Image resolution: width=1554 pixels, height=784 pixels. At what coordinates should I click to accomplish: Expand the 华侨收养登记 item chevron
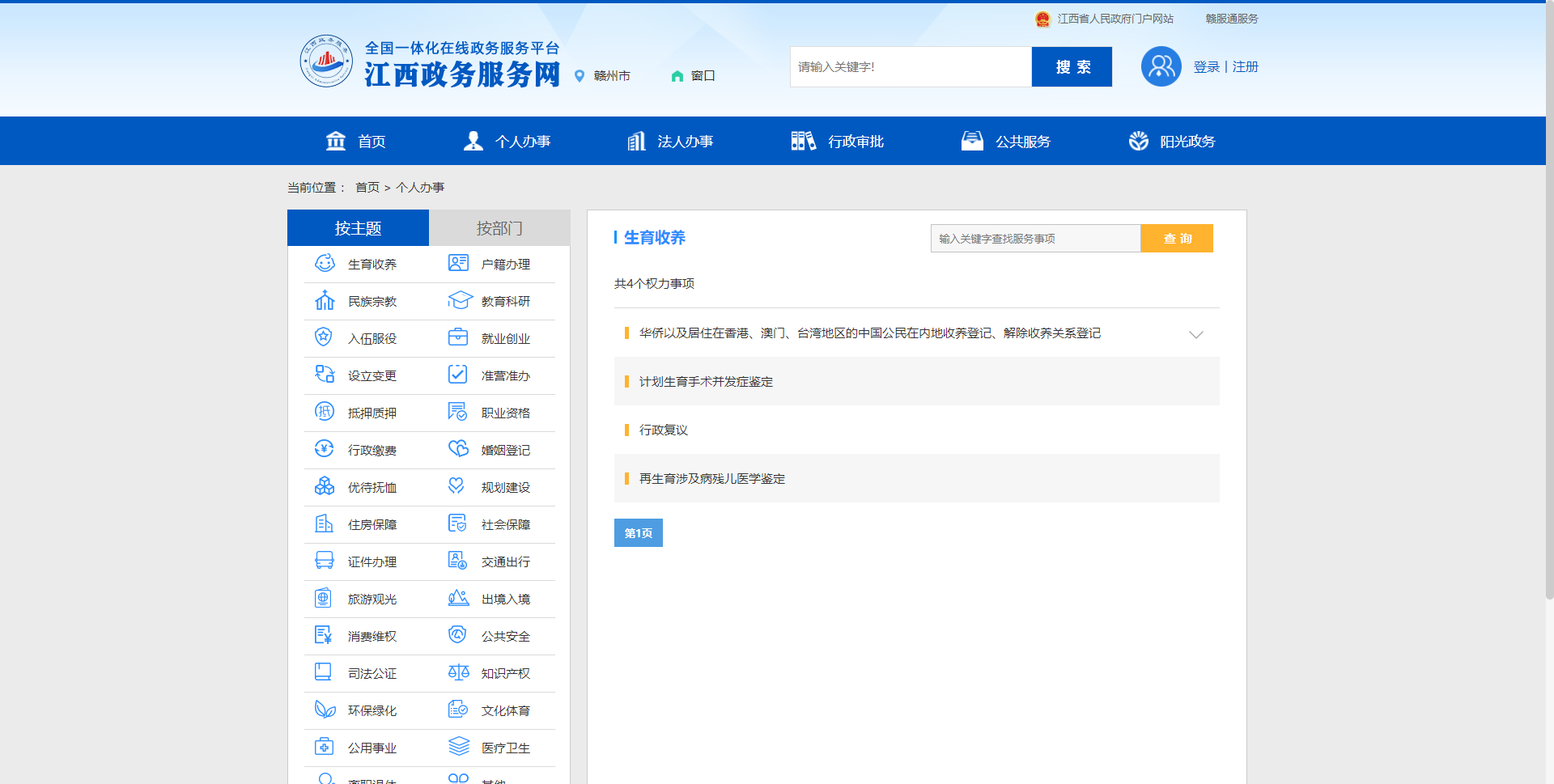pos(1196,333)
